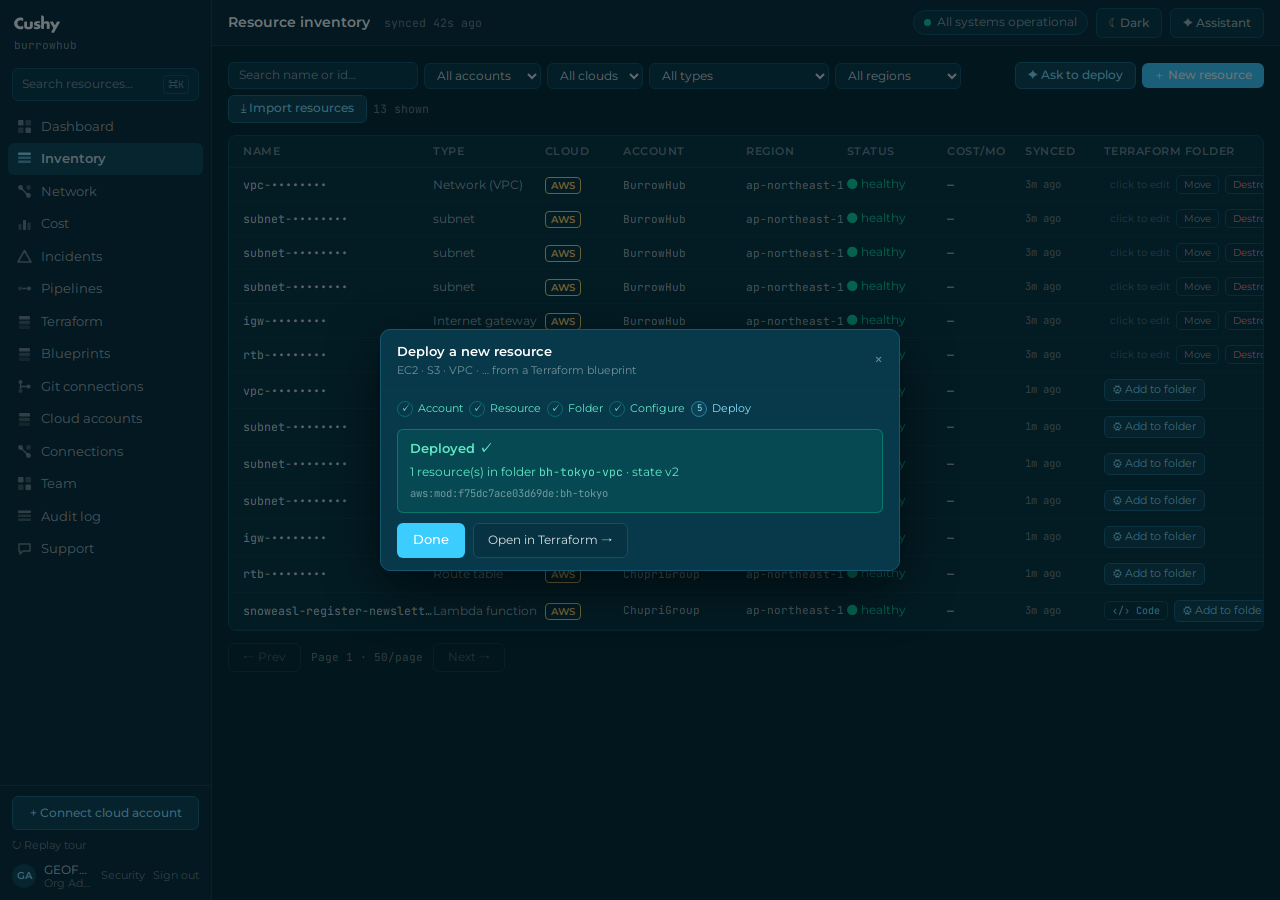Click snoweasl-register-newslett resource name
This screenshot has width=1280, height=900.
(x=337, y=611)
